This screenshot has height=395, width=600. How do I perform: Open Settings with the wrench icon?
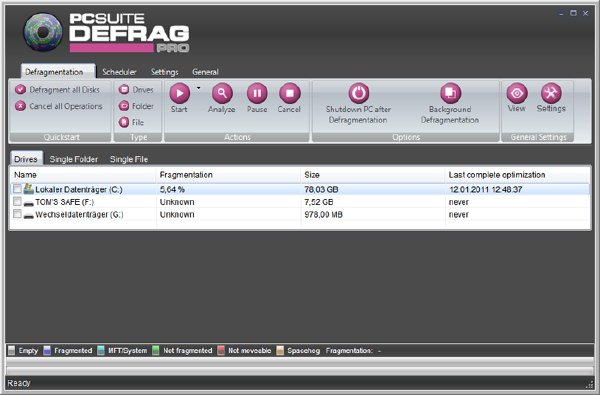click(551, 93)
